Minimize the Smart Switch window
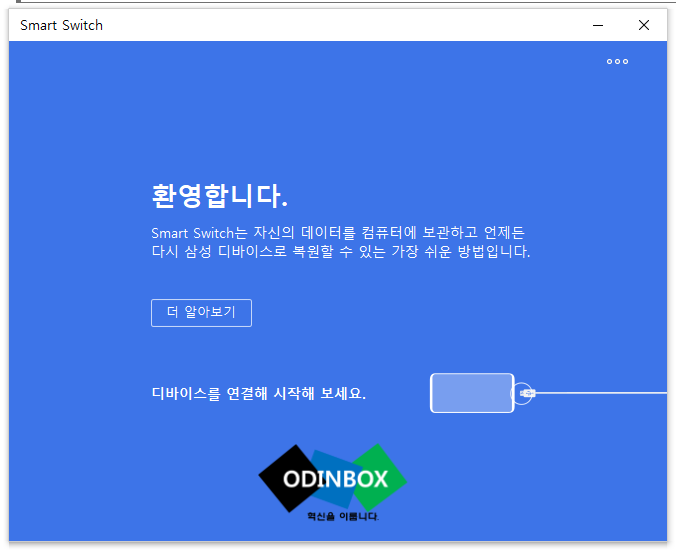 coord(598,25)
